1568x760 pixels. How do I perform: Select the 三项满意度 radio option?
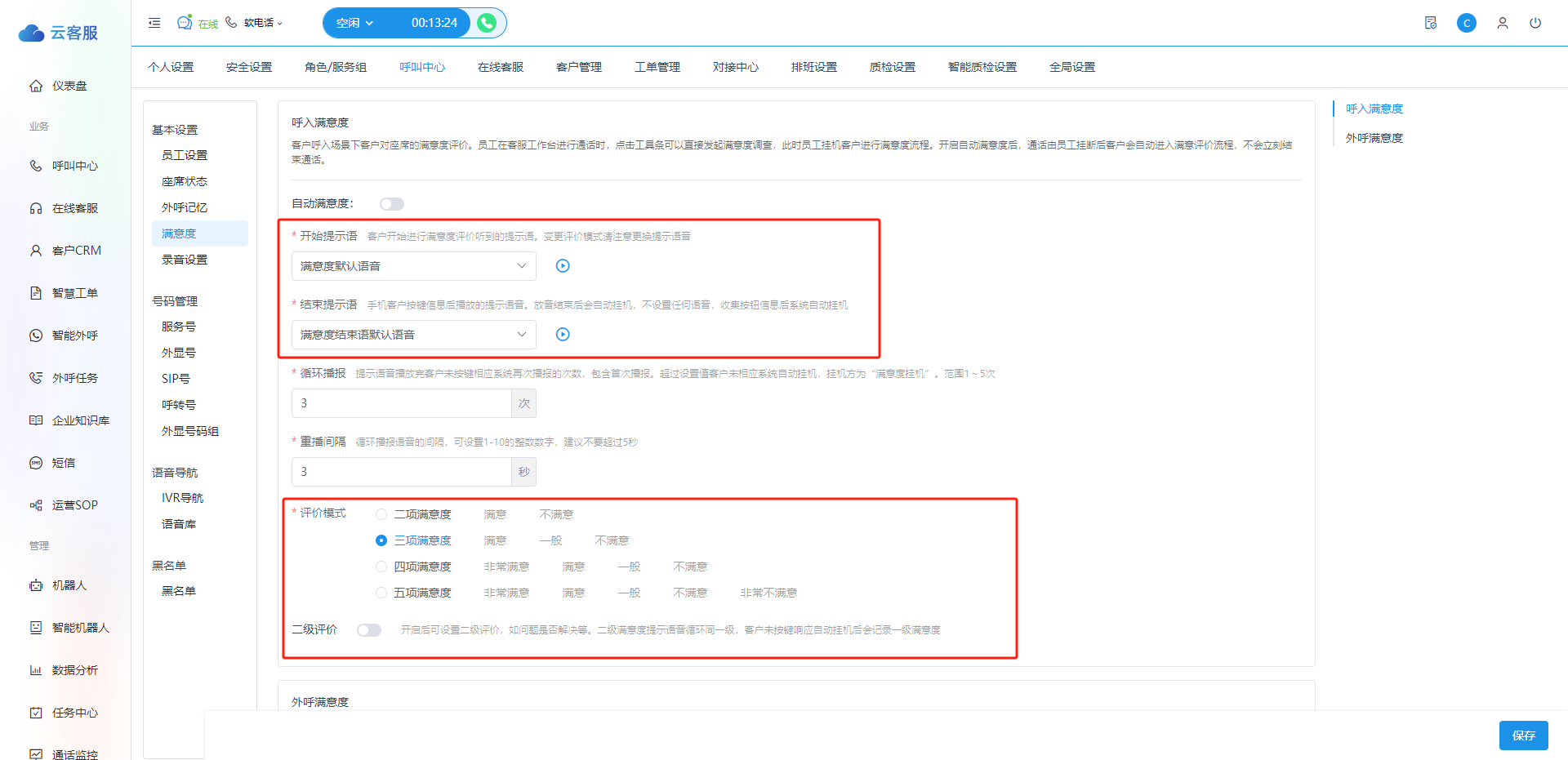point(381,540)
